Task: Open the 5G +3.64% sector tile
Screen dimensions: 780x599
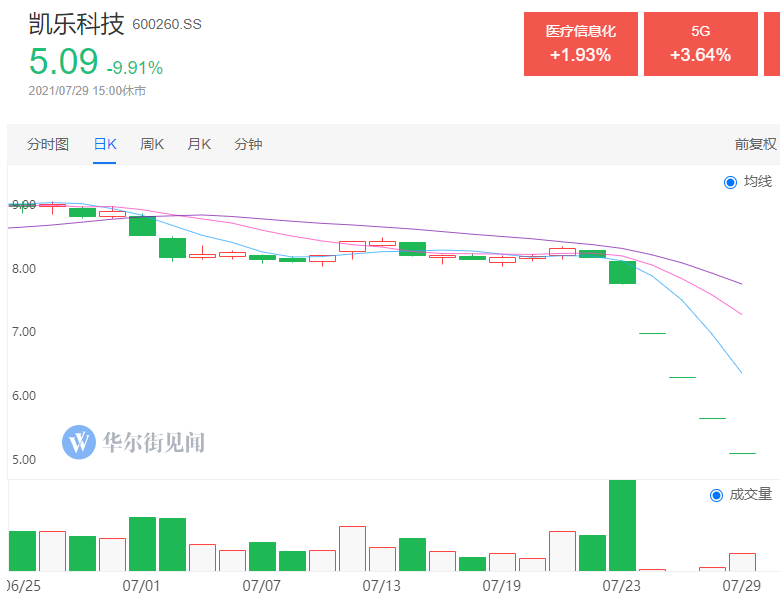Action: tap(700, 44)
